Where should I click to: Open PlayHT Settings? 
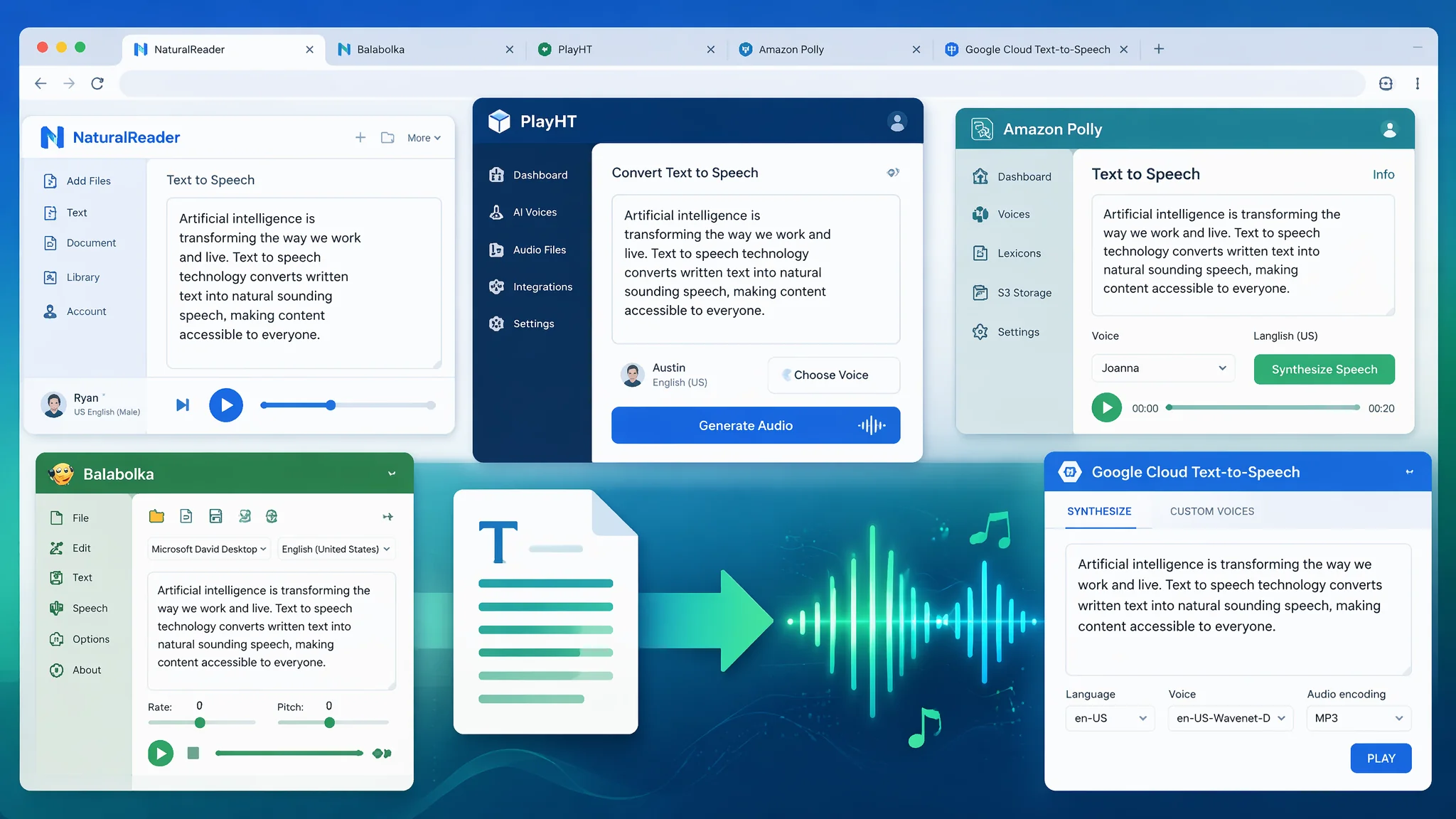(522, 323)
